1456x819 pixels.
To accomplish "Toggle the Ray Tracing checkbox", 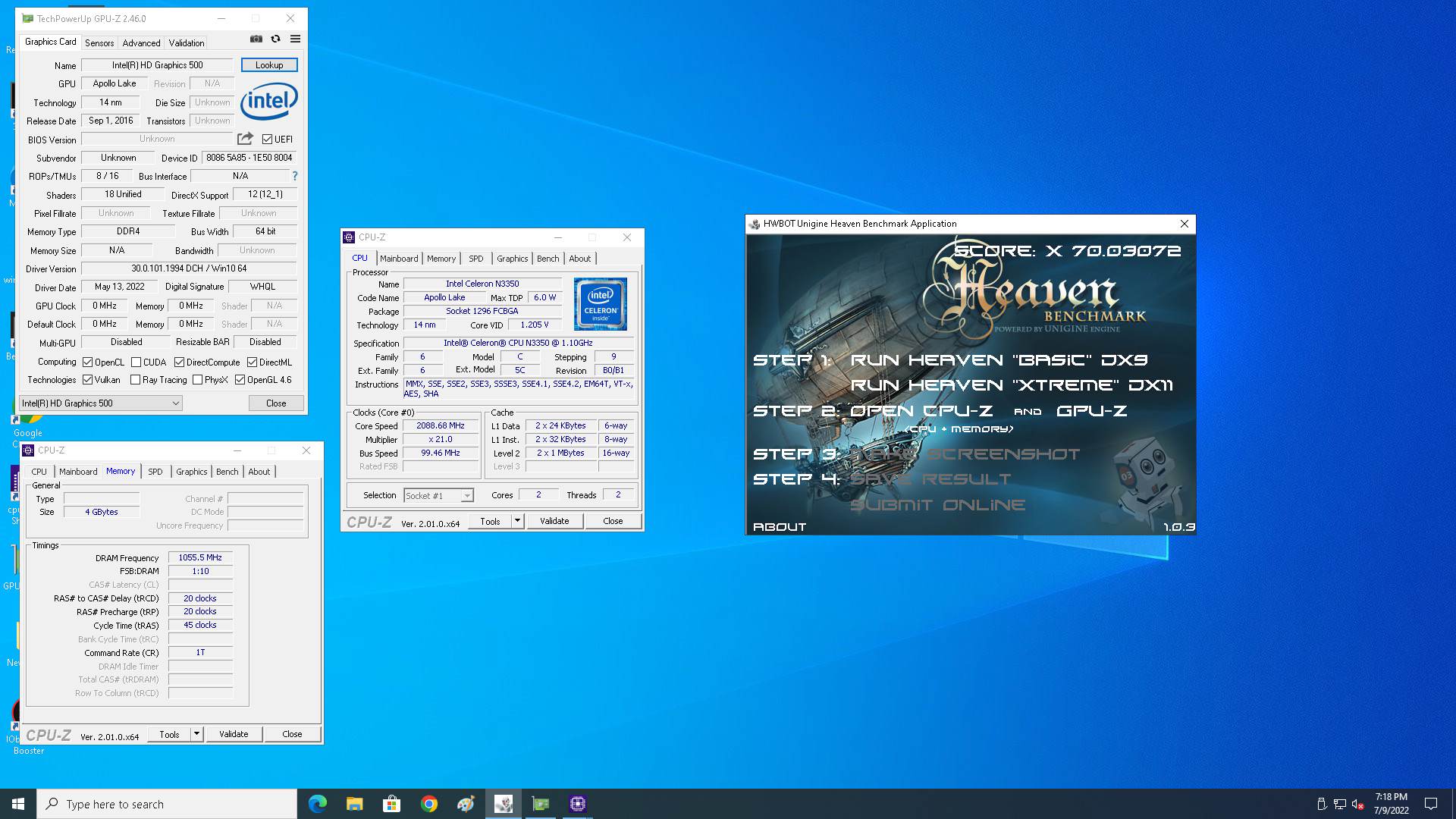I will click(x=136, y=380).
